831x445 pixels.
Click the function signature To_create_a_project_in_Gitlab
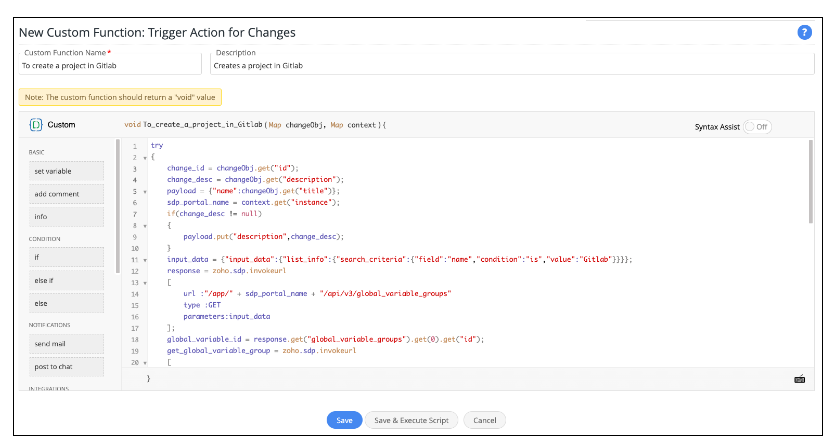pos(203,125)
